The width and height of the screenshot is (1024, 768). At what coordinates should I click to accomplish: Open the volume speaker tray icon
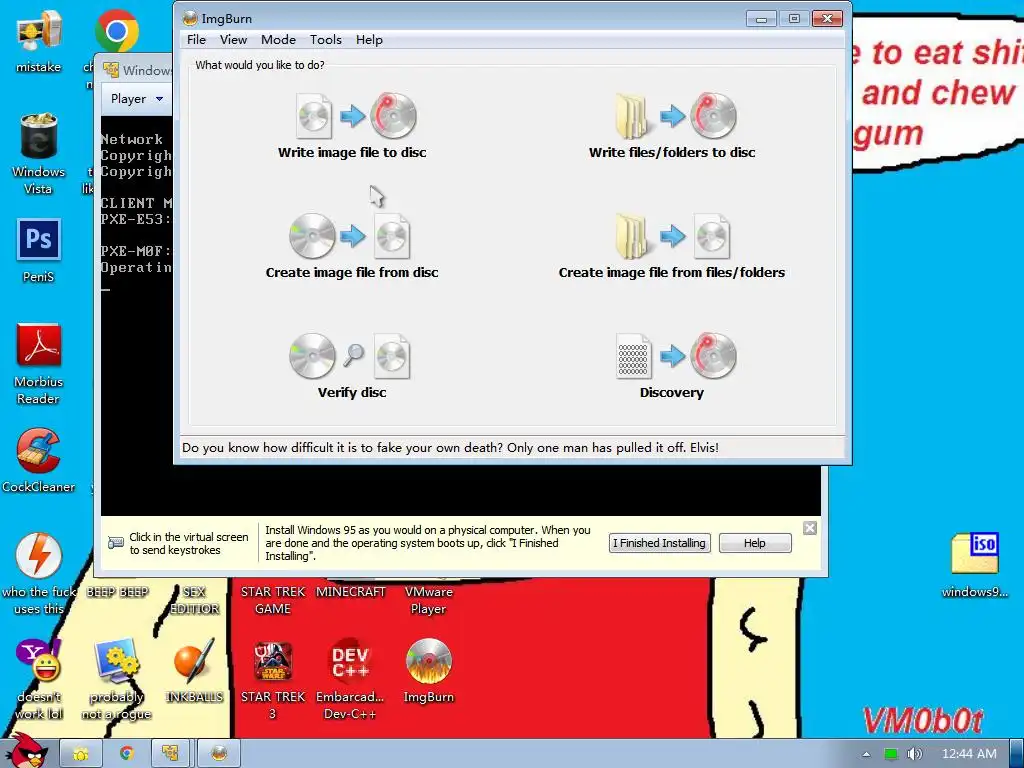pyautogui.click(x=914, y=754)
